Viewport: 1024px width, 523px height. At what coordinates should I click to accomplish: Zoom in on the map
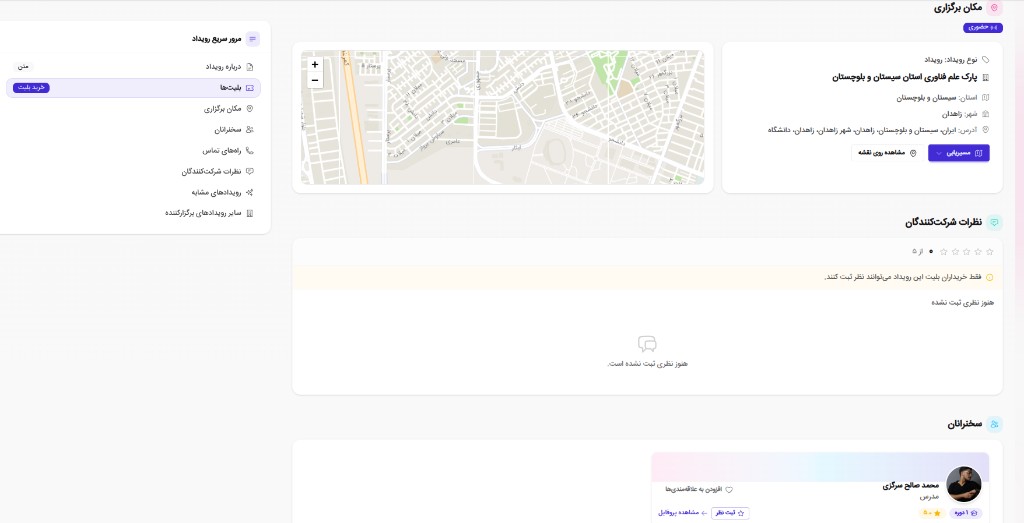[x=315, y=65]
